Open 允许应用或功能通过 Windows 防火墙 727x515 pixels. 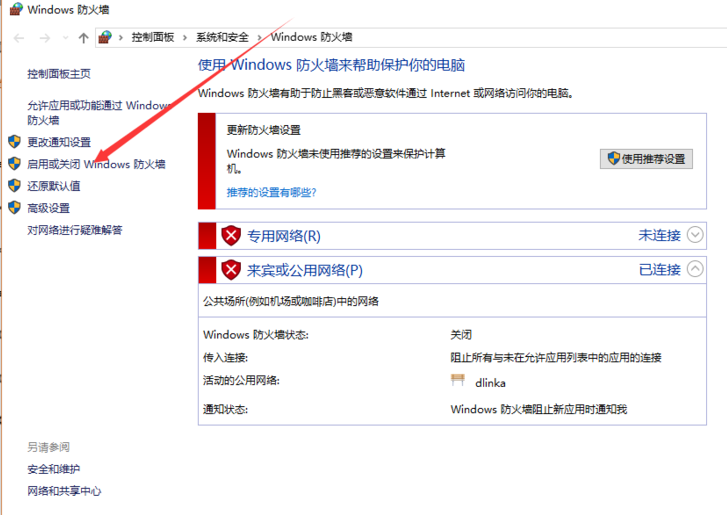[x=99, y=113]
